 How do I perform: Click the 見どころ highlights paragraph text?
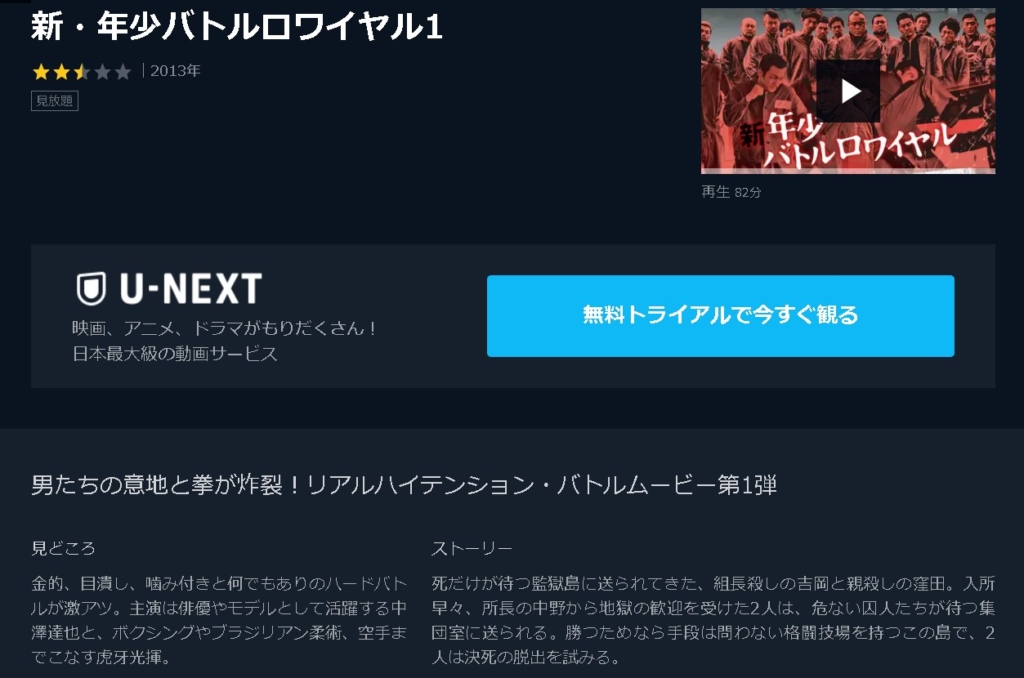coord(219,620)
